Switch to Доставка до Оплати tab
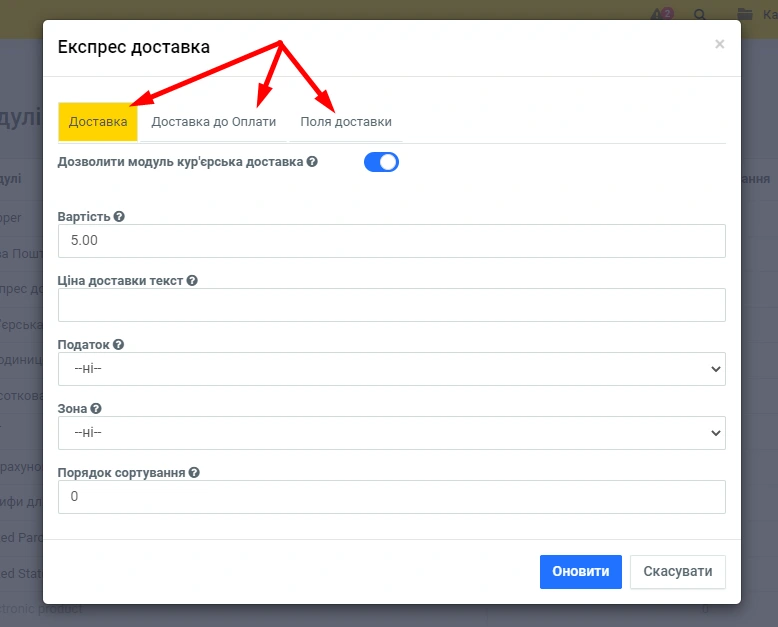The image size is (778, 627). (213, 122)
